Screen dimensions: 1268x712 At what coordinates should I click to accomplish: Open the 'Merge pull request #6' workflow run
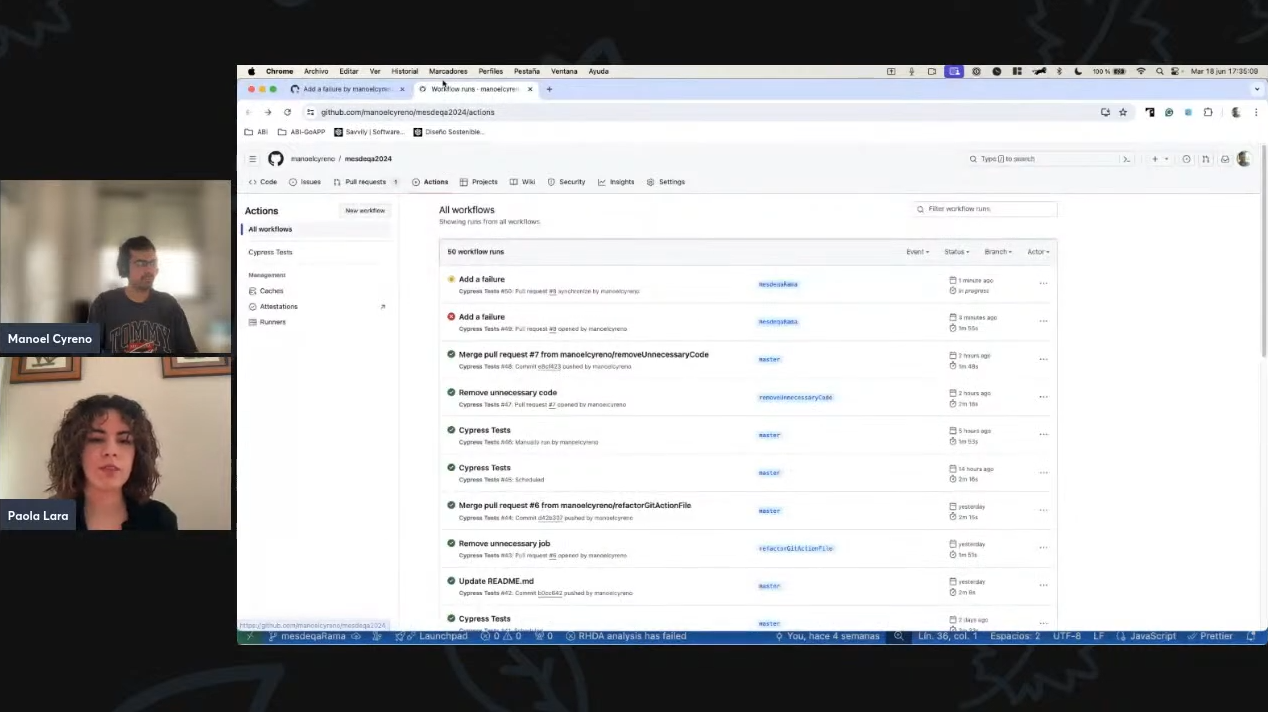pyautogui.click(x=574, y=506)
